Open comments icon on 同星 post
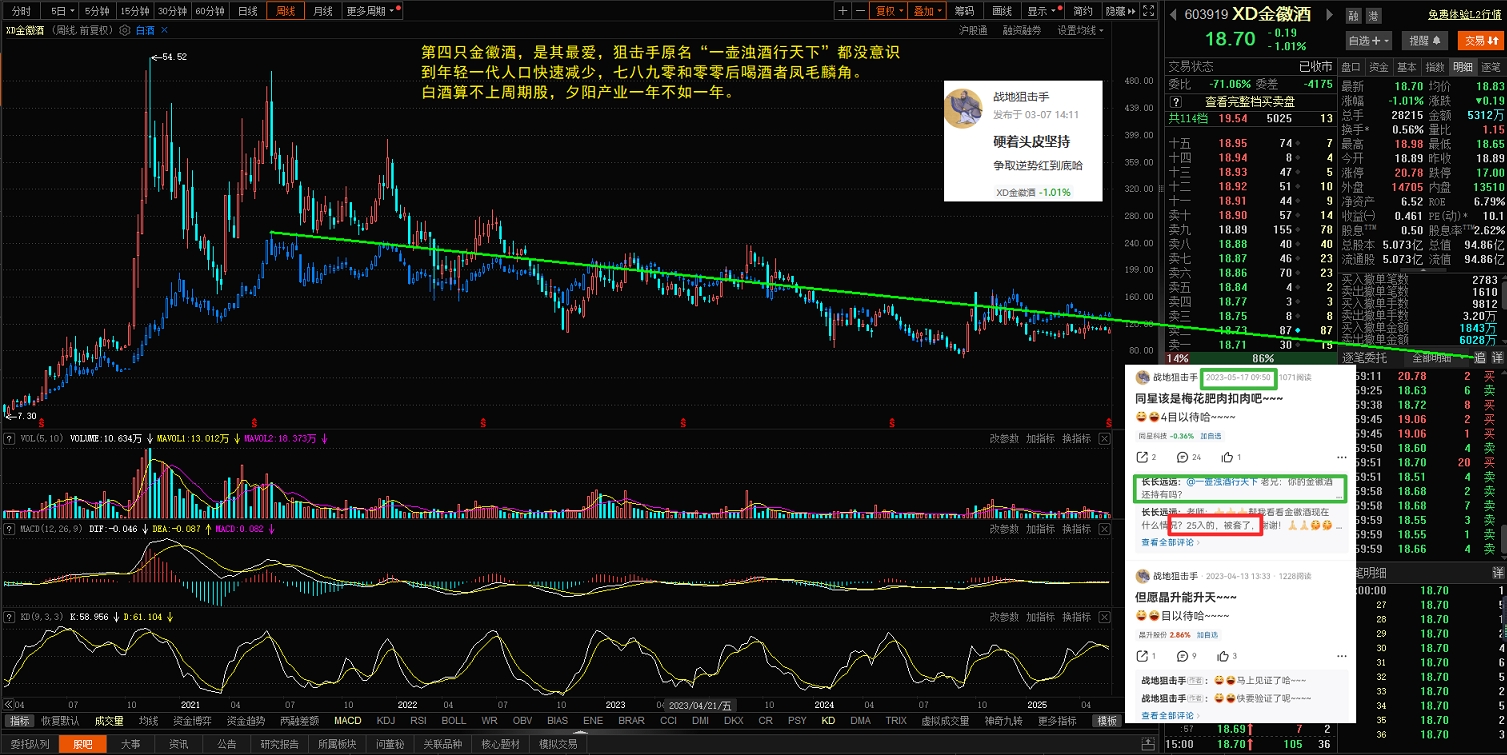Viewport: 1507px width, 755px height. pyautogui.click(x=1182, y=457)
